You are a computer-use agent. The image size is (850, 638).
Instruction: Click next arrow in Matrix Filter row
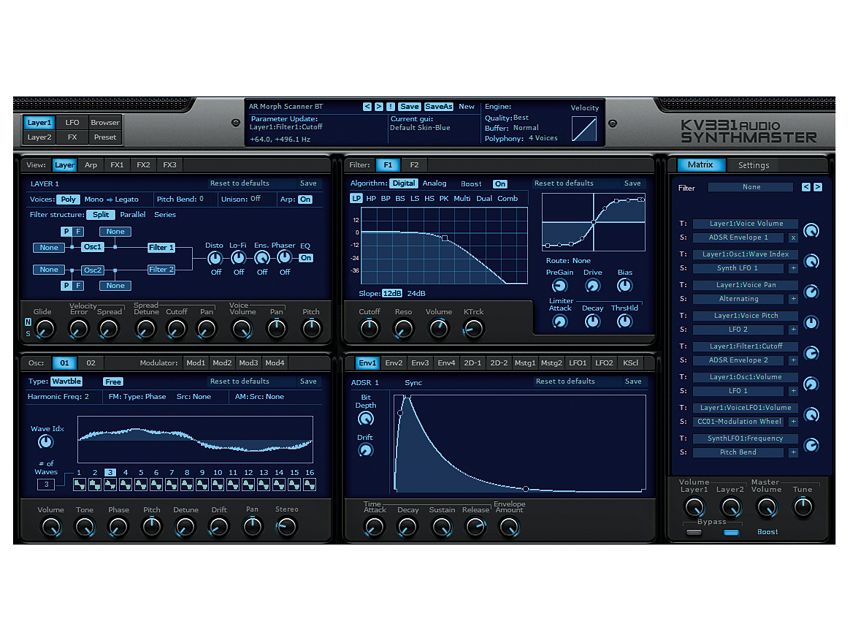817,187
